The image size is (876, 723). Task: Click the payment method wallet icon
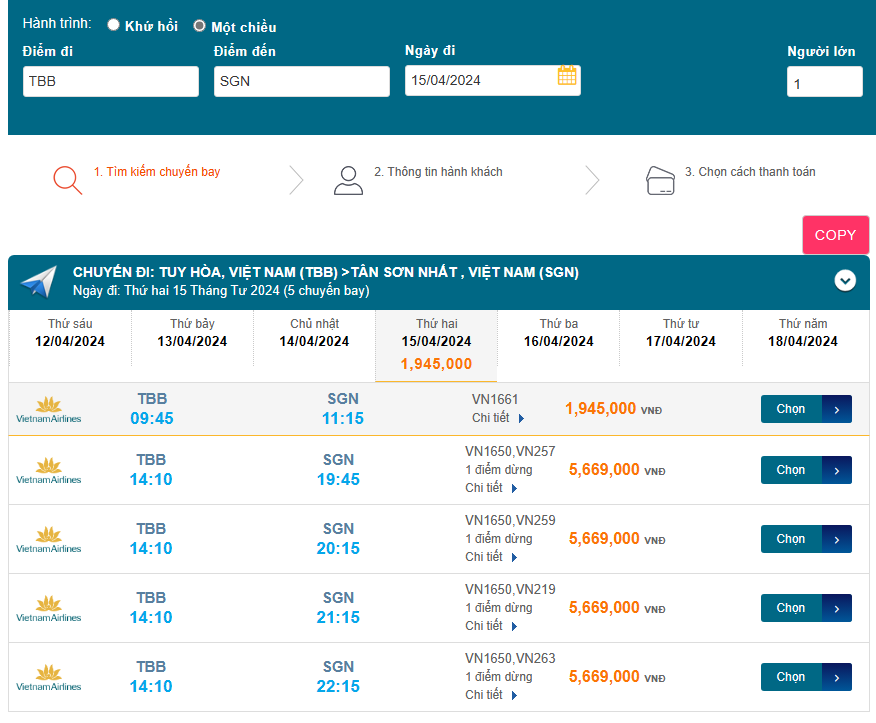(x=660, y=180)
